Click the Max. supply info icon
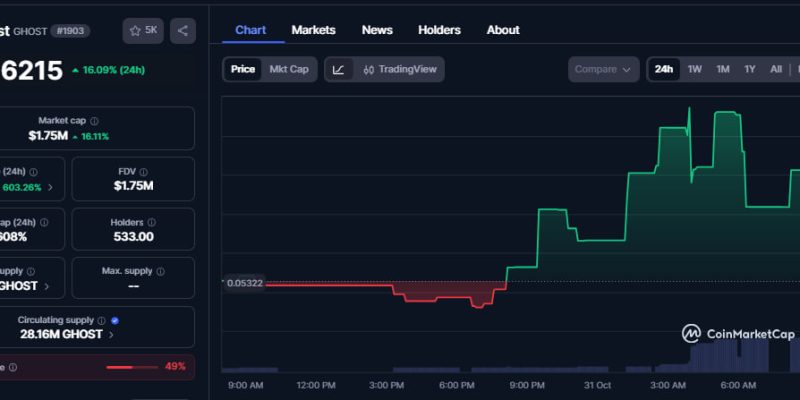 [161, 271]
